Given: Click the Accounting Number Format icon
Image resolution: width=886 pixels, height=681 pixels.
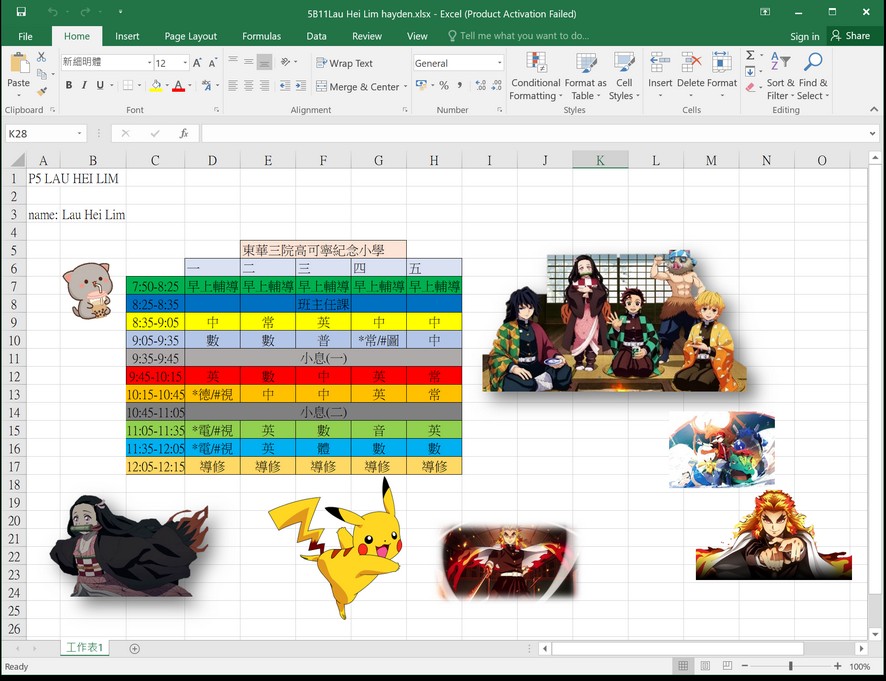Looking at the screenshot, I should (x=422, y=85).
